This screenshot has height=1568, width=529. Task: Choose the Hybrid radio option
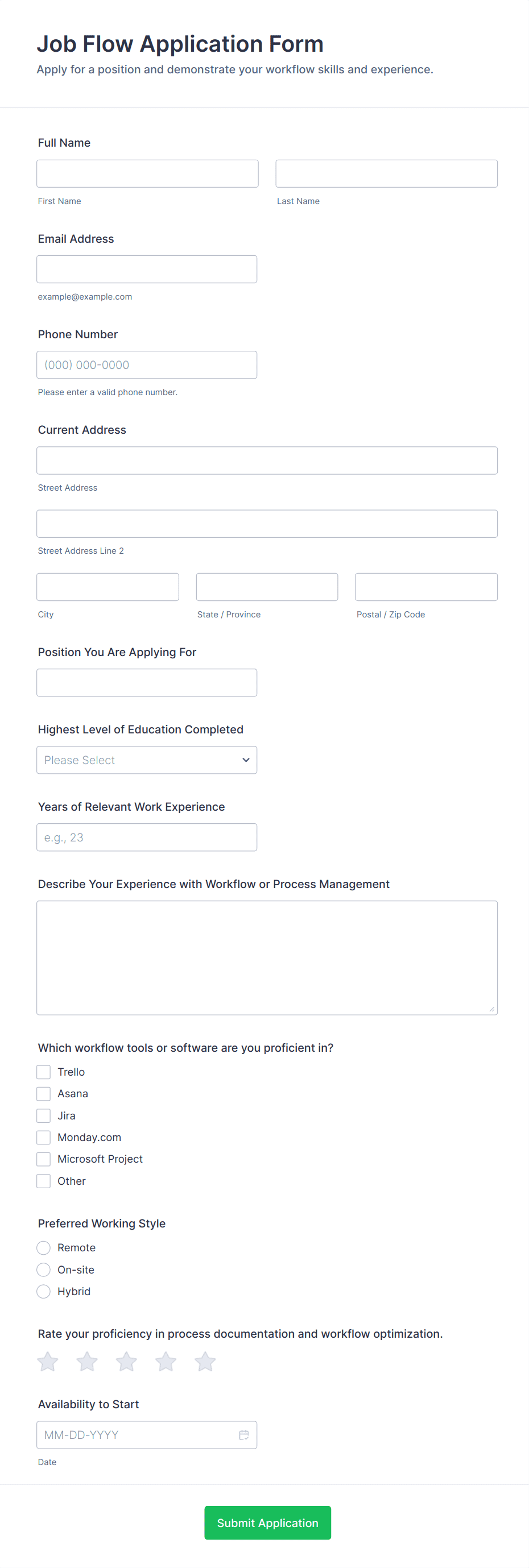44,1291
